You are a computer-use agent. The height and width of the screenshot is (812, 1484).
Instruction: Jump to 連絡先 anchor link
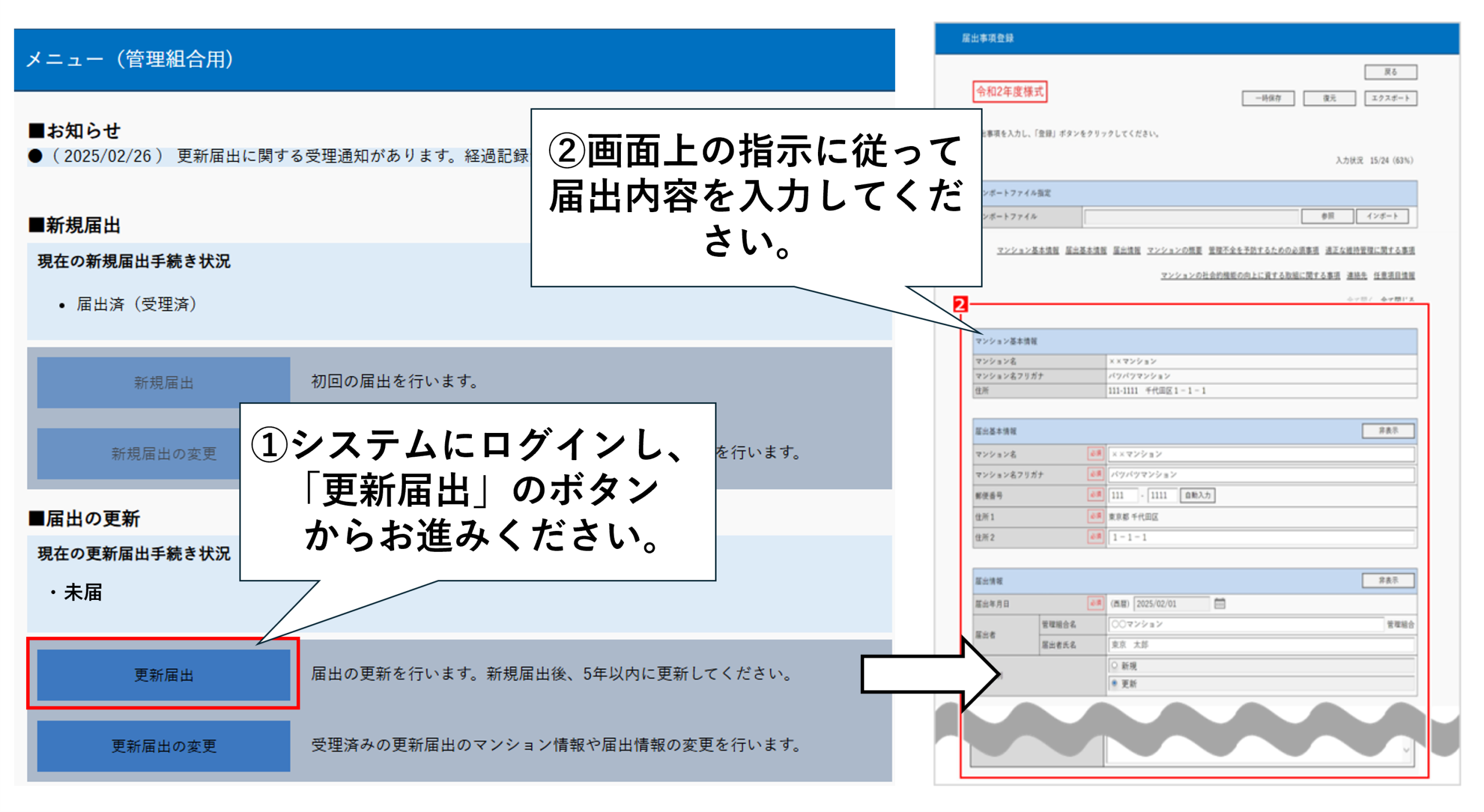(x=1356, y=275)
